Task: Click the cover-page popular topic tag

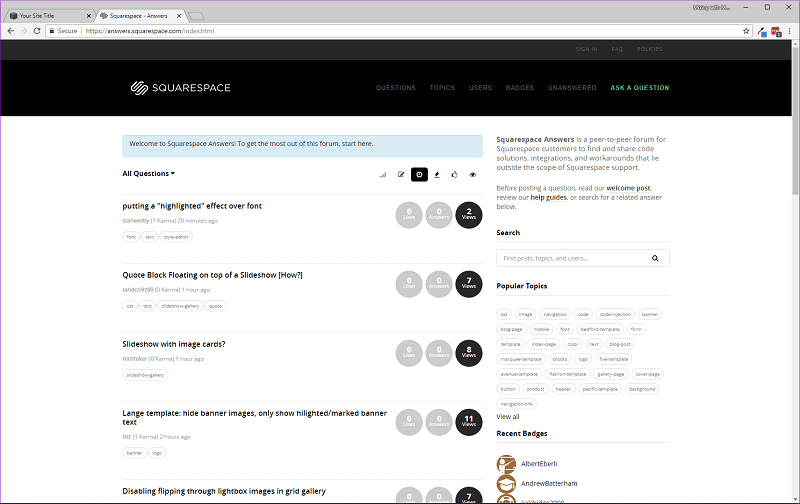Action: [x=648, y=374]
